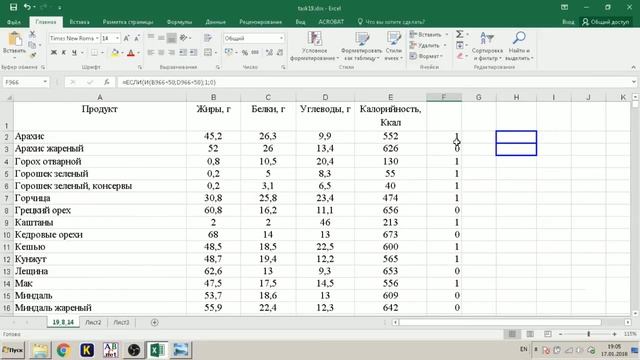Click the Increase Font Size icon
The height and width of the screenshot is (360, 640).
(127, 38)
